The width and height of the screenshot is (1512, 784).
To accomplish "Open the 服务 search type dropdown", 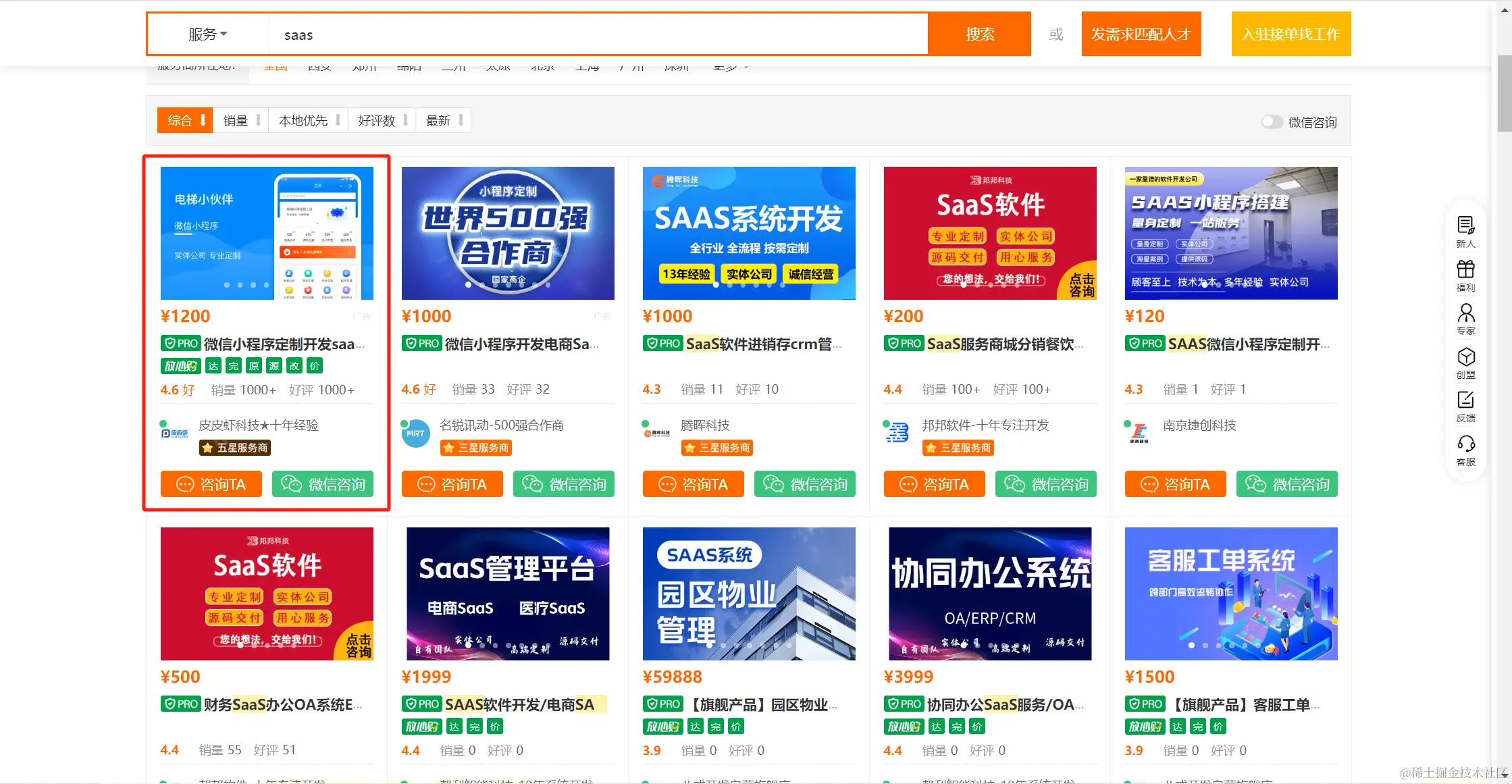I will click(208, 34).
